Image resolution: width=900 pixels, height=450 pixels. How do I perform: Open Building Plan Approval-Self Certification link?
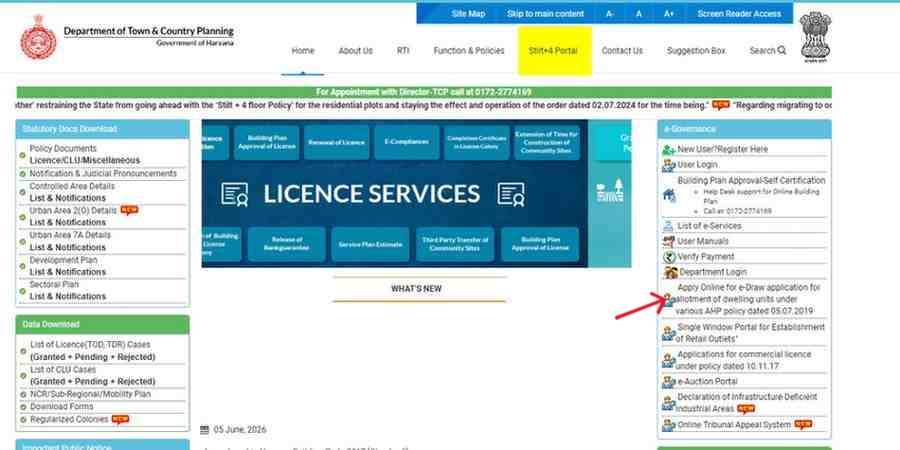(751, 180)
